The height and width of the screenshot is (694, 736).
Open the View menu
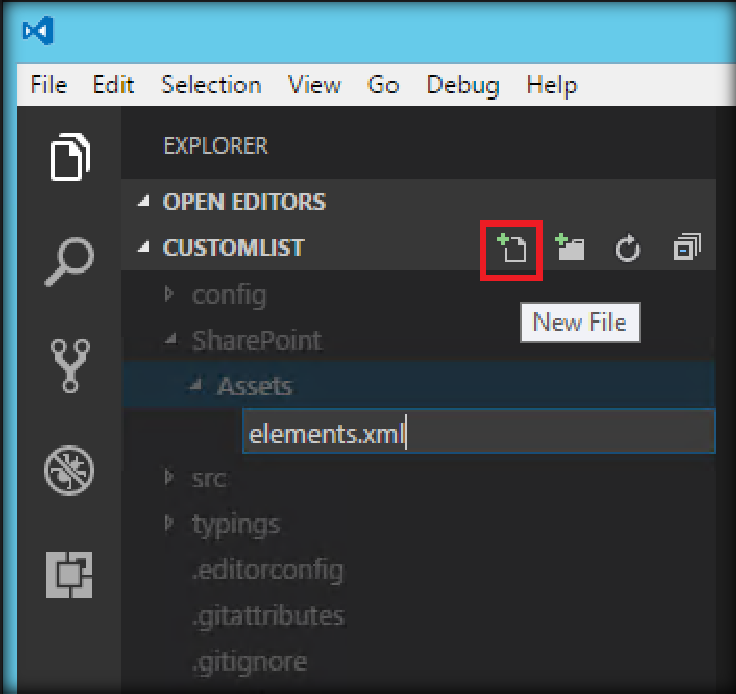coord(314,85)
